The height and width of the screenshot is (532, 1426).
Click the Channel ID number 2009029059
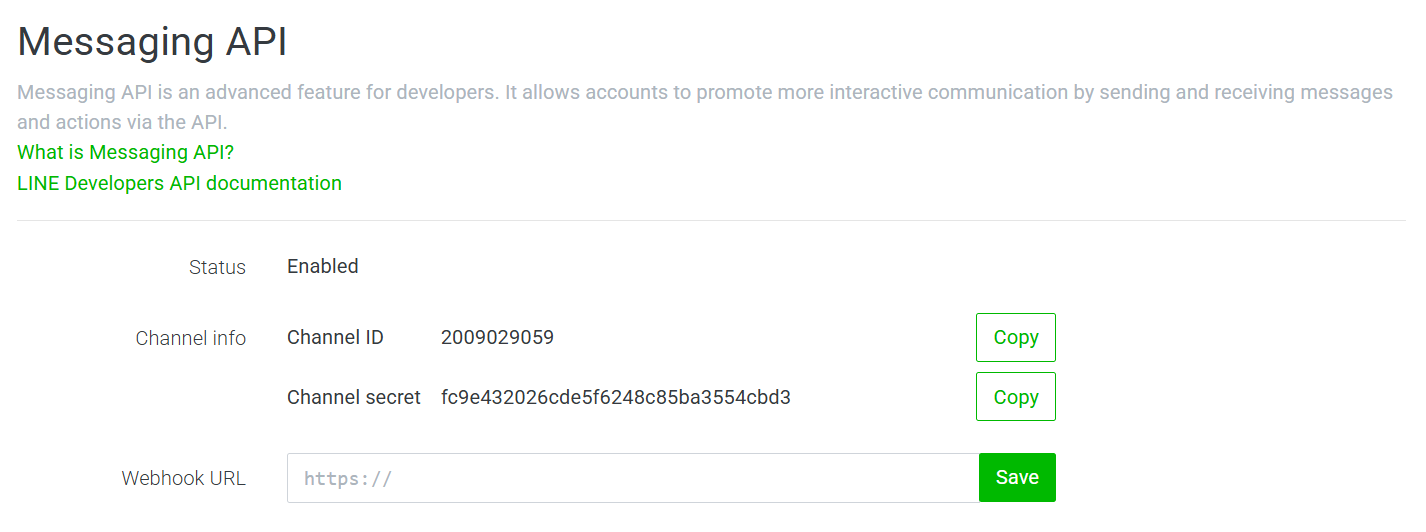(497, 337)
